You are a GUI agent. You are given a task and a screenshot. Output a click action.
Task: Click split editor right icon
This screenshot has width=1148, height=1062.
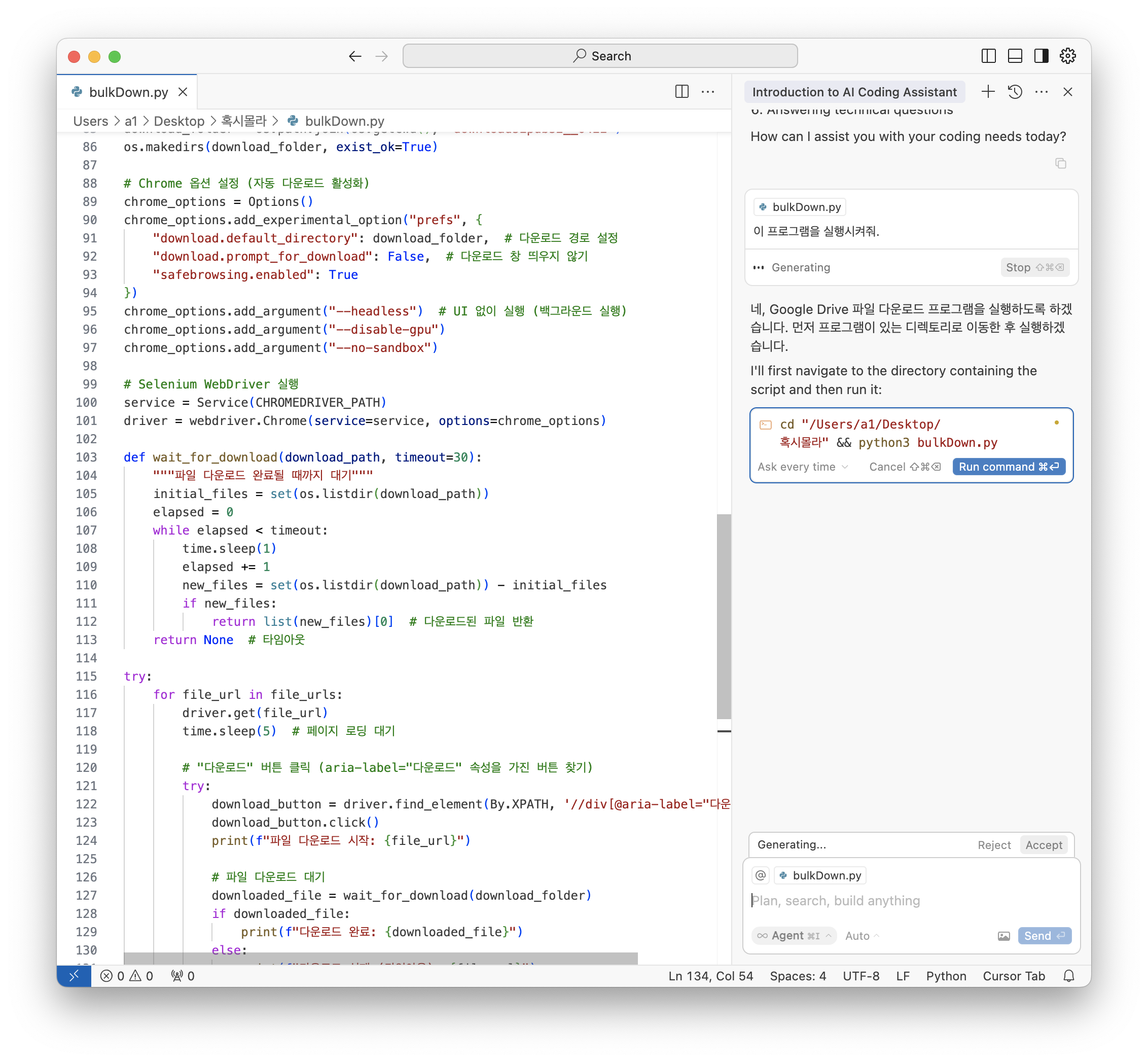click(x=681, y=92)
